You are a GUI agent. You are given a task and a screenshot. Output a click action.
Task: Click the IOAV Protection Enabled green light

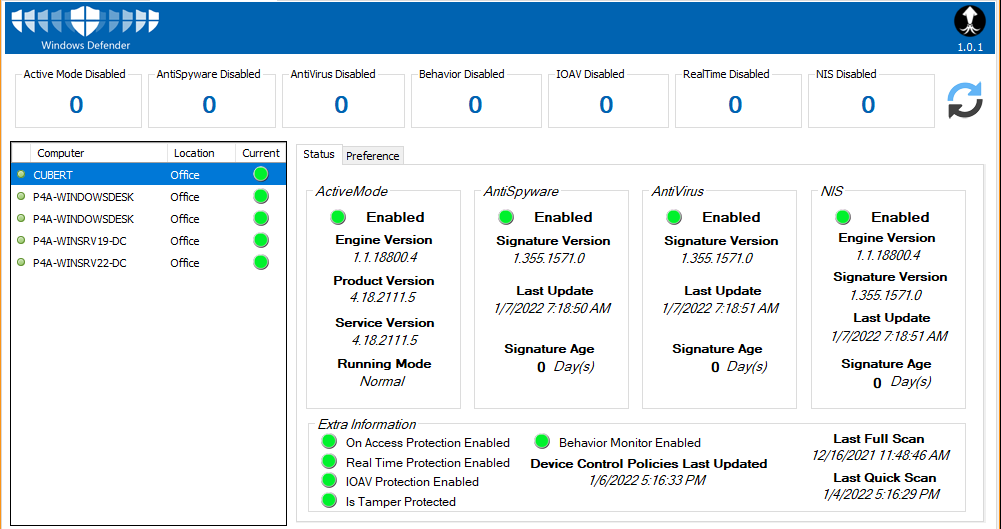329,481
